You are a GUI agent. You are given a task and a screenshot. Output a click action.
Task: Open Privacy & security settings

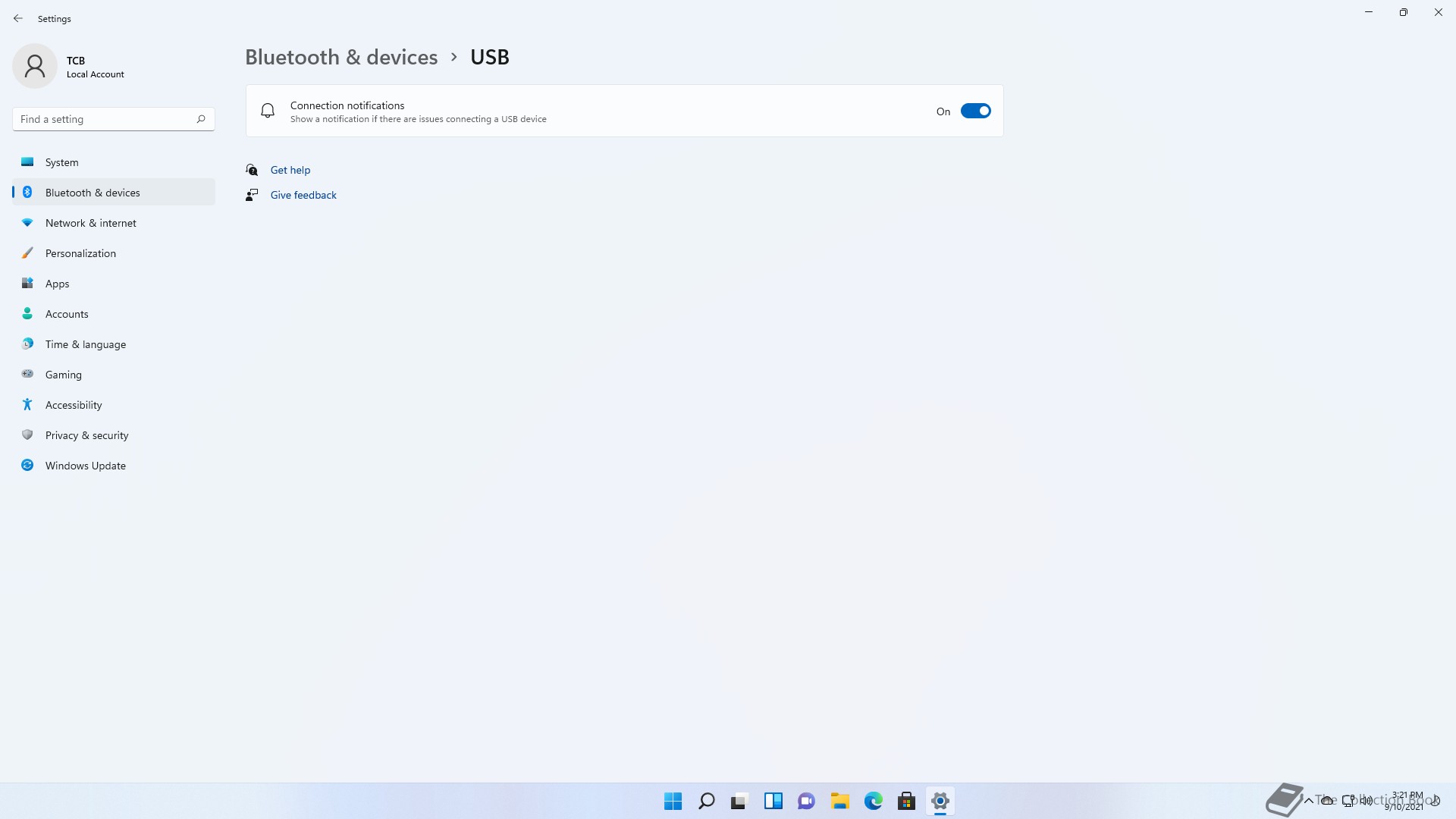[x=114, y=435]
